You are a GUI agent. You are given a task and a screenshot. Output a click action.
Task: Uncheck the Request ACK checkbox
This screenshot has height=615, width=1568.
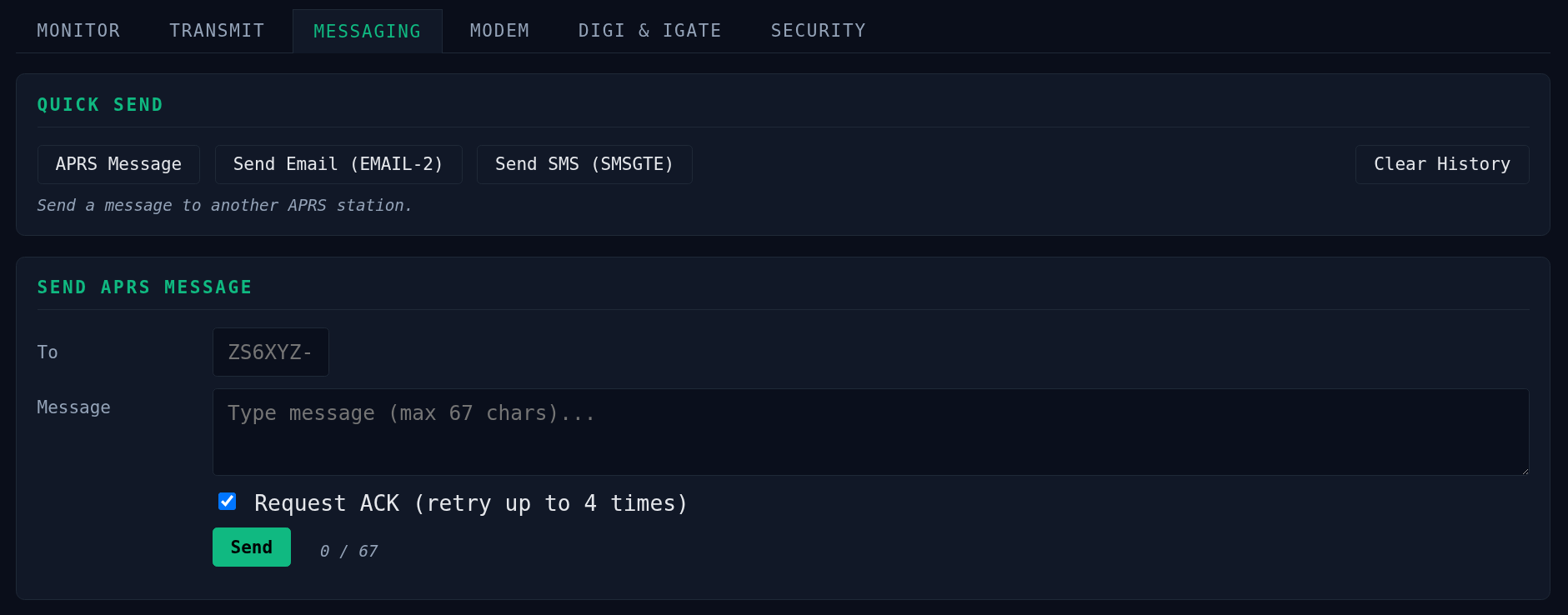pyautogui.click(x=227, y=501)
